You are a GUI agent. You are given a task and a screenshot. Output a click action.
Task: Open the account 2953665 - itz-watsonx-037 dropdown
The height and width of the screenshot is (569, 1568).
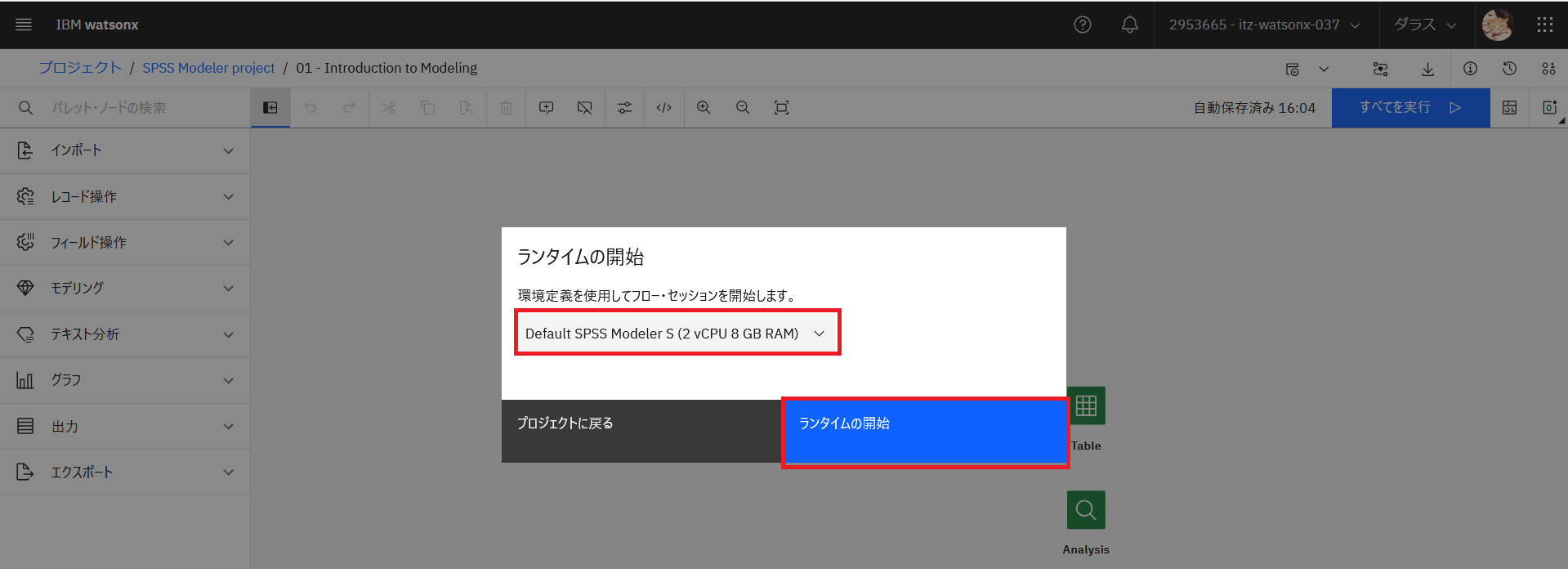coord(1265,25)
